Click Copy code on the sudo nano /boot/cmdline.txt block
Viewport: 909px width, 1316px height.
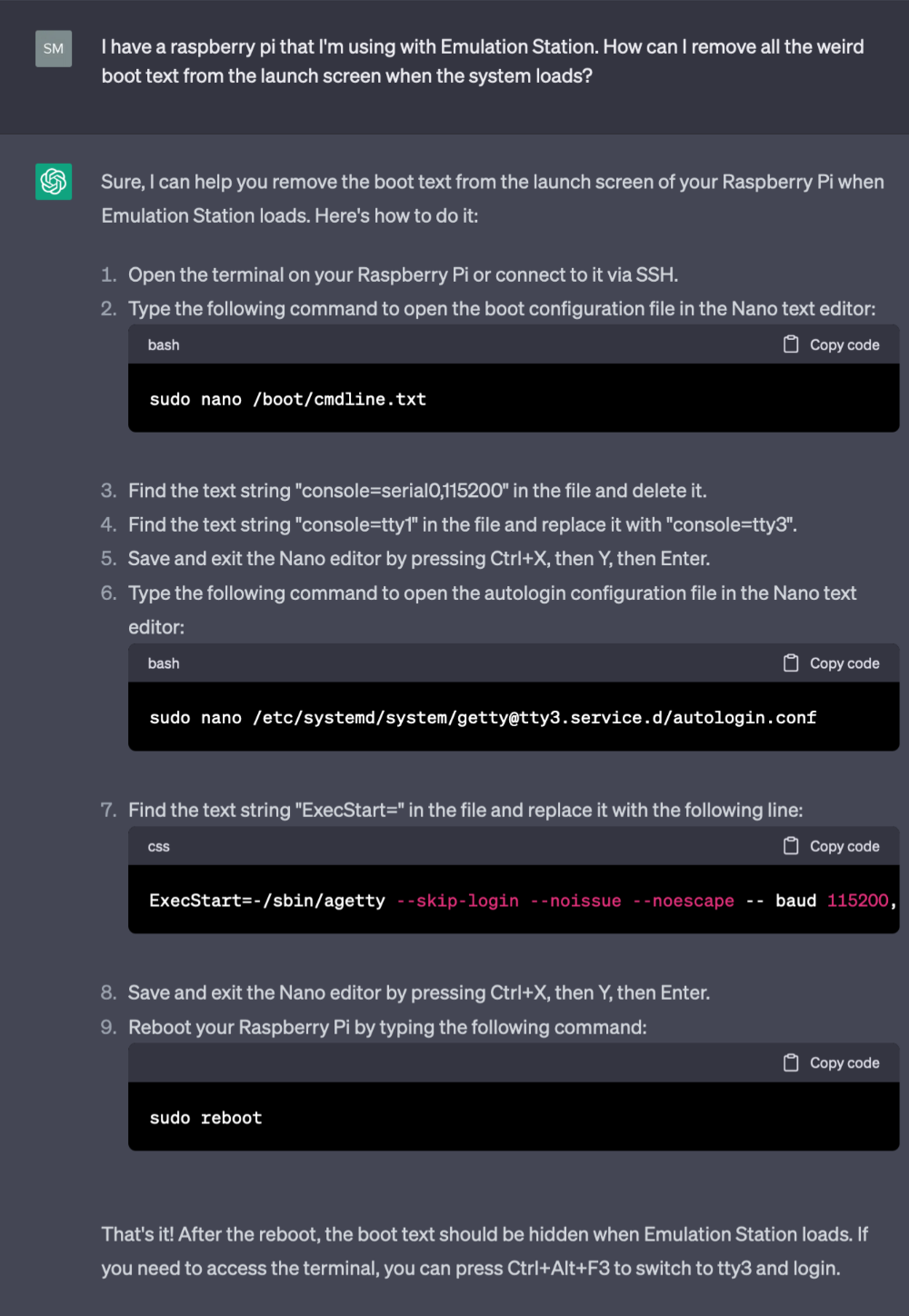844,344
